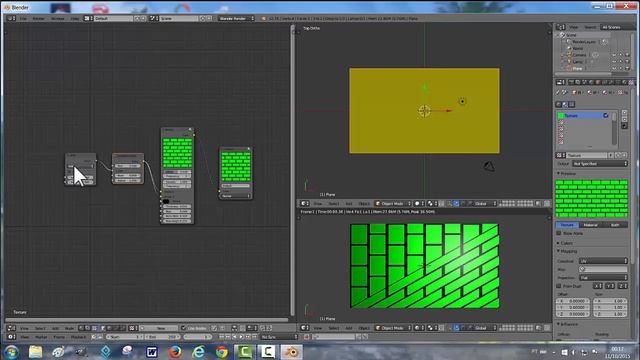Select the Both preview tab
Viewport: 640px width, 360px height.
pyautogui.click(x=615, y=225)
